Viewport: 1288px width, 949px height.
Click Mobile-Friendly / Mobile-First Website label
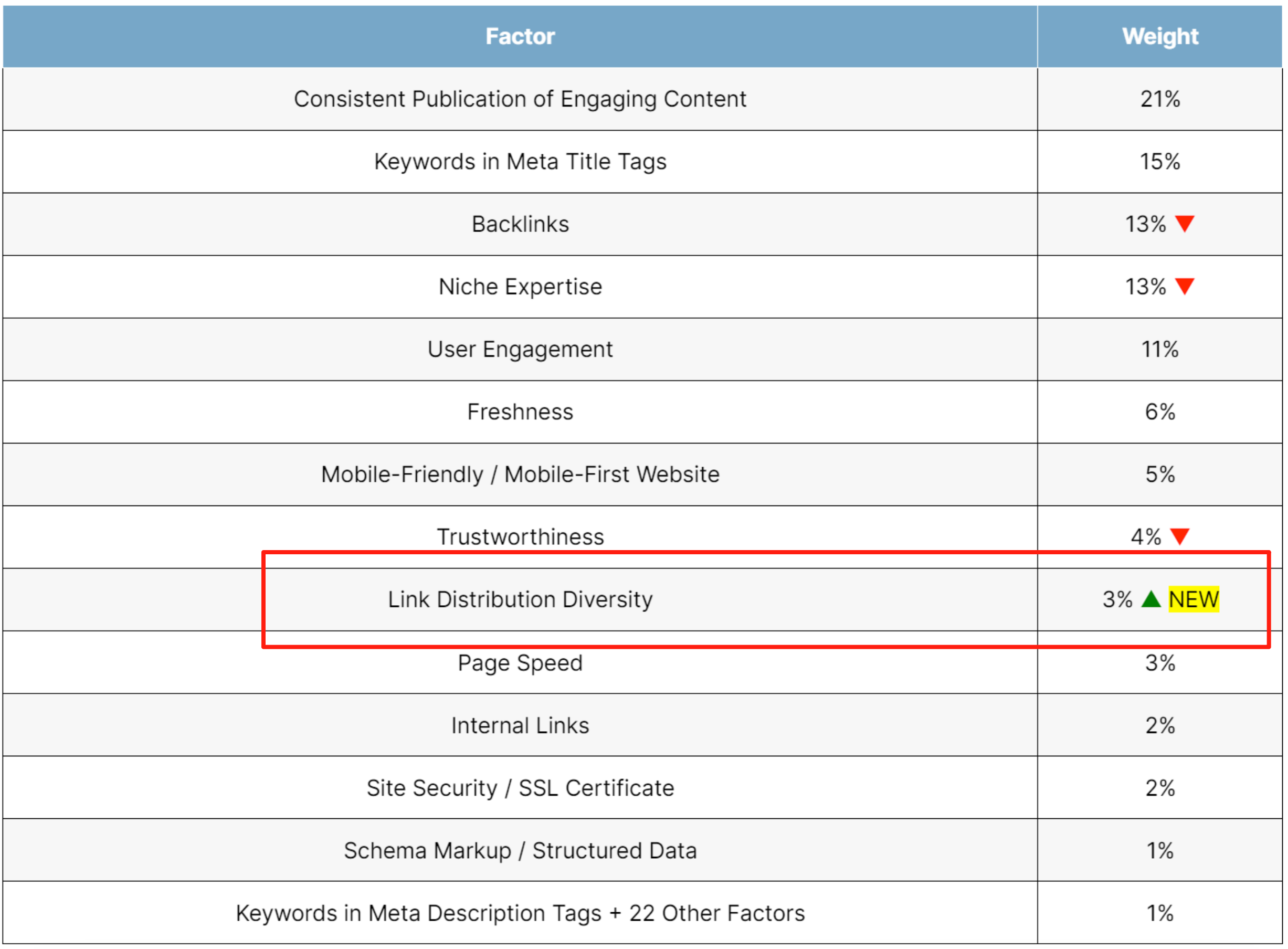(x=519, y=474)
